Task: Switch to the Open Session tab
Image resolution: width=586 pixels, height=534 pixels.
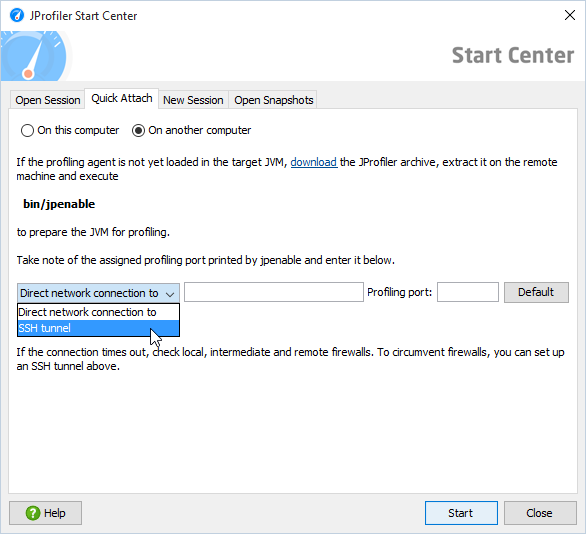Action: point(47,100)
